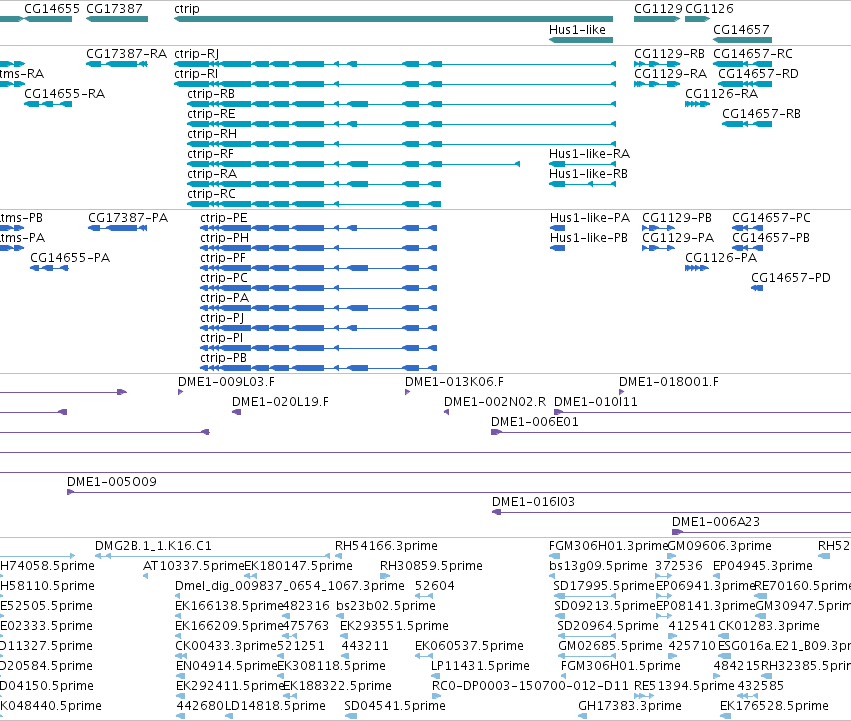Click BAC clone DME1-016I03
851x721 pixels.
533,502
